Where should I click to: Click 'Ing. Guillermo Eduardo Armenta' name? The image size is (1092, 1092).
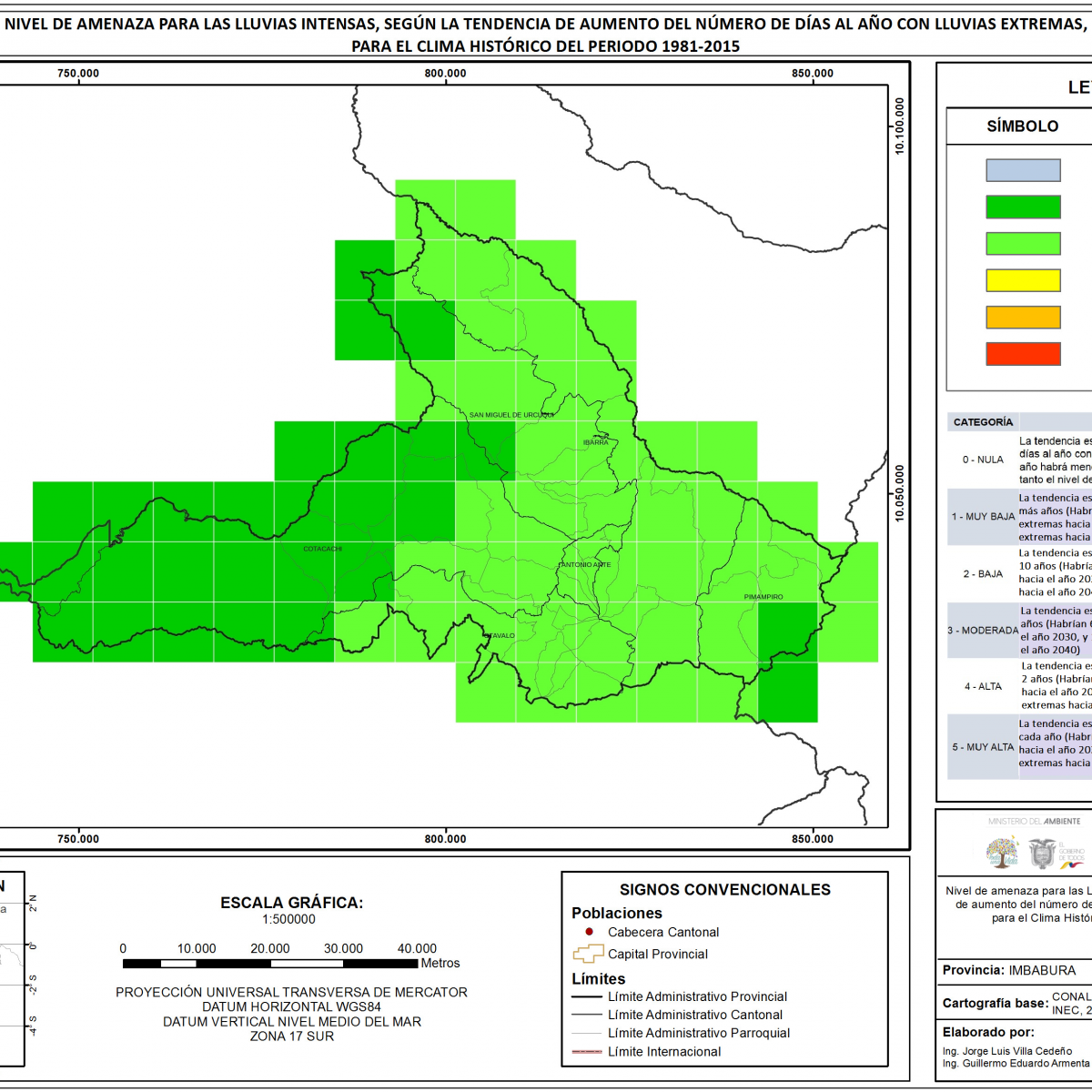[1016, 1063]
